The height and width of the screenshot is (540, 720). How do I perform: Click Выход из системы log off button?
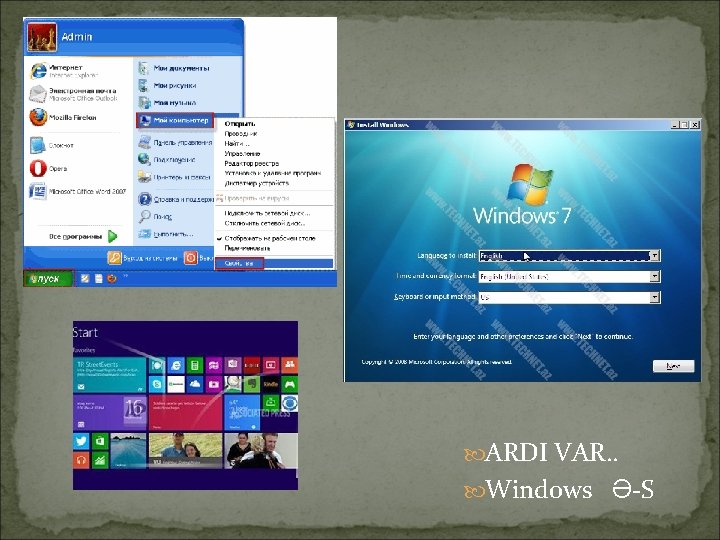[x=143, y=259]
